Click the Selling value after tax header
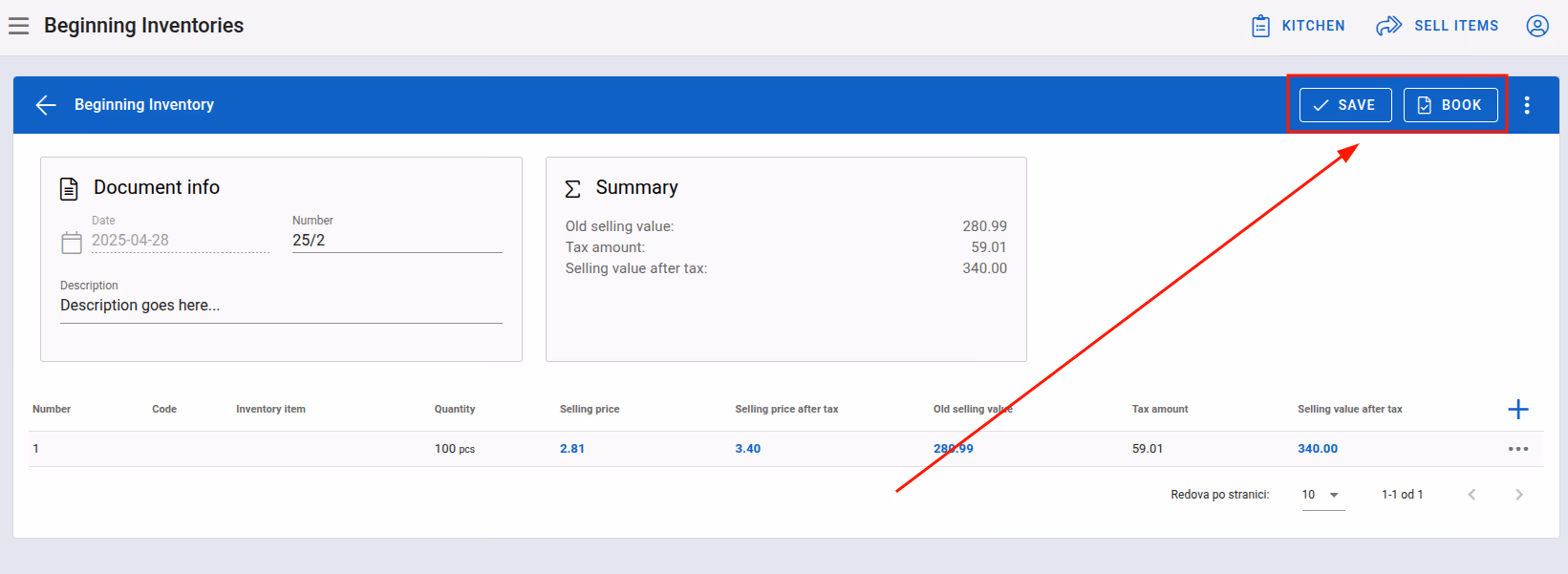Viewport: 1568px width, 574px height. [x=1350, y=409]
